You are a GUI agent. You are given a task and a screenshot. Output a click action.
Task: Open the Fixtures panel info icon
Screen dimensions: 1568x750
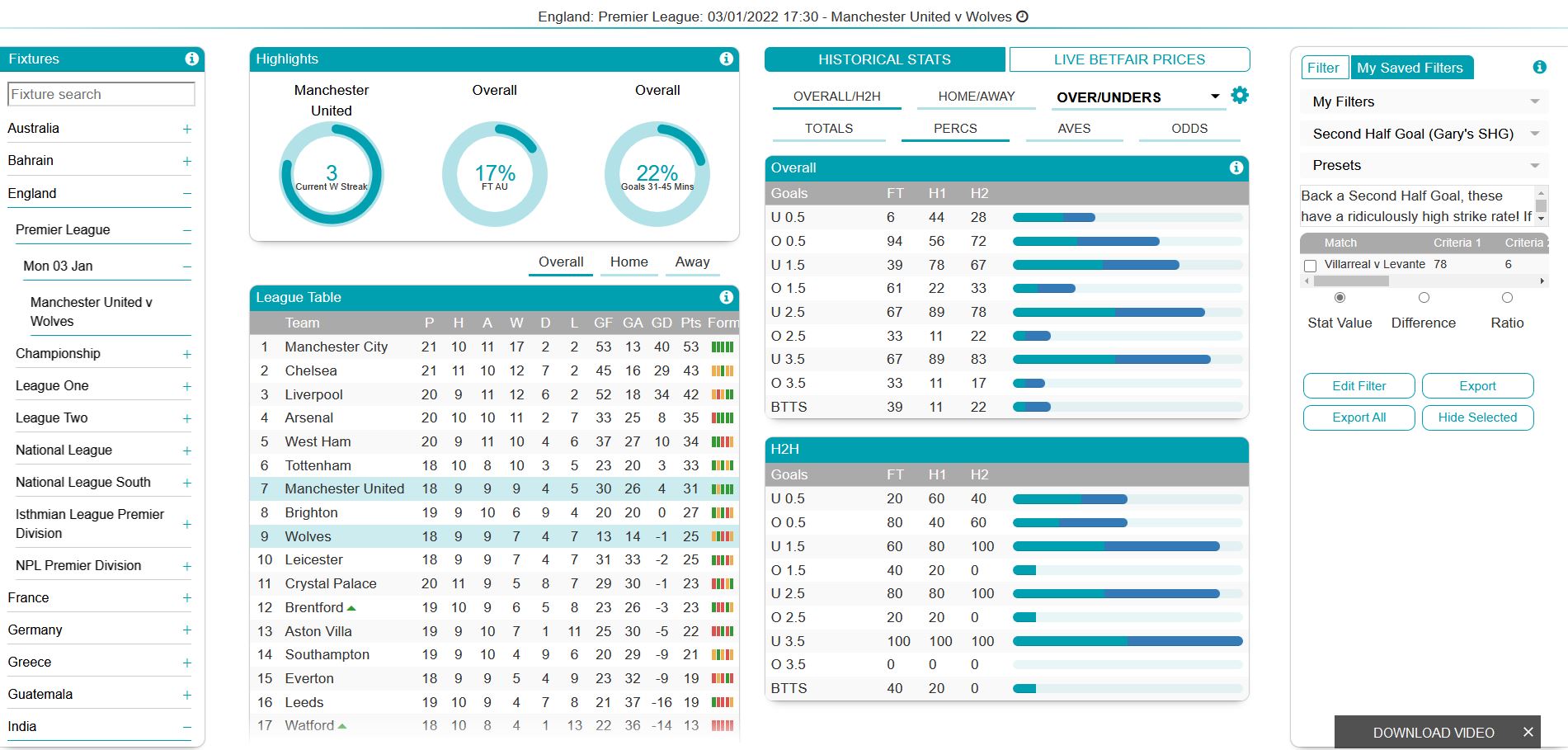click(x=192, y=59)
